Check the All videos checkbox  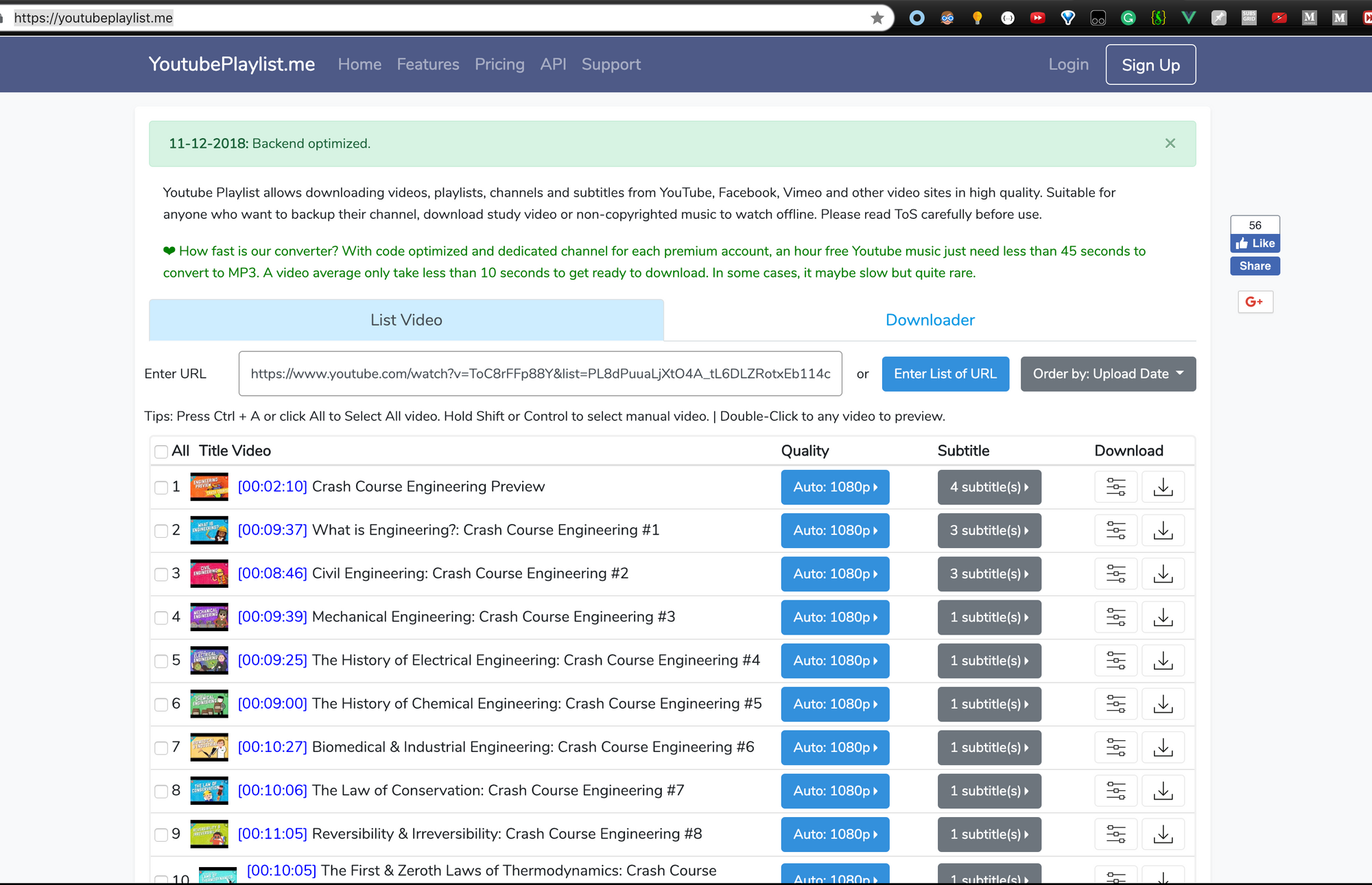(x=161, y=451)
